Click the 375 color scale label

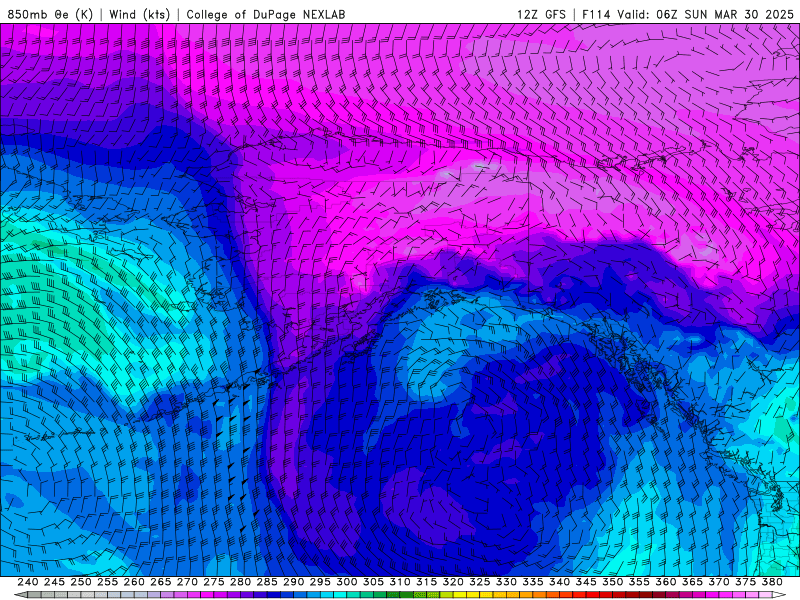(745, 582)
